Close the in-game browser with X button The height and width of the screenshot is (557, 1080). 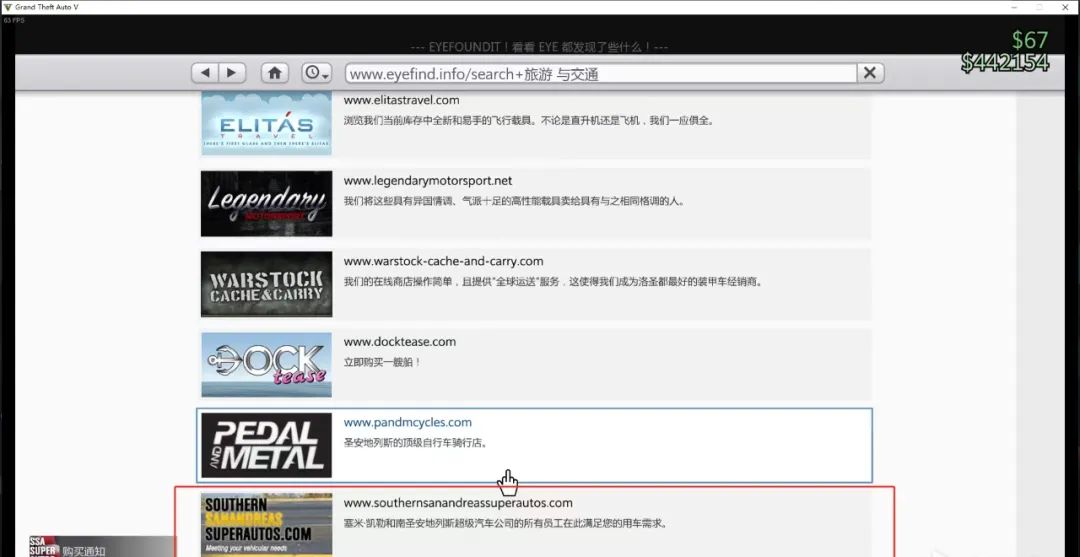[870, 73]
